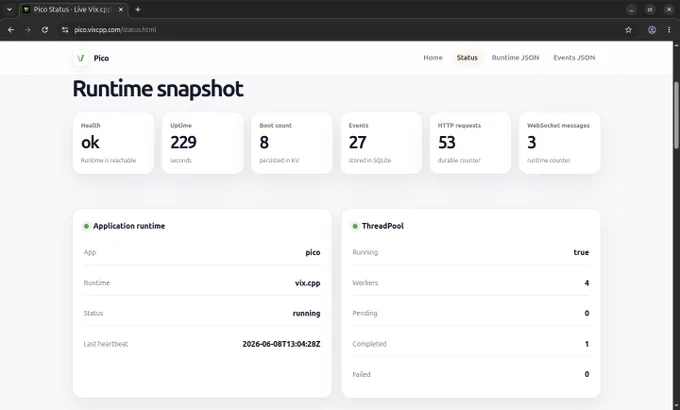Click the Workers value 4

coord(587,283)
